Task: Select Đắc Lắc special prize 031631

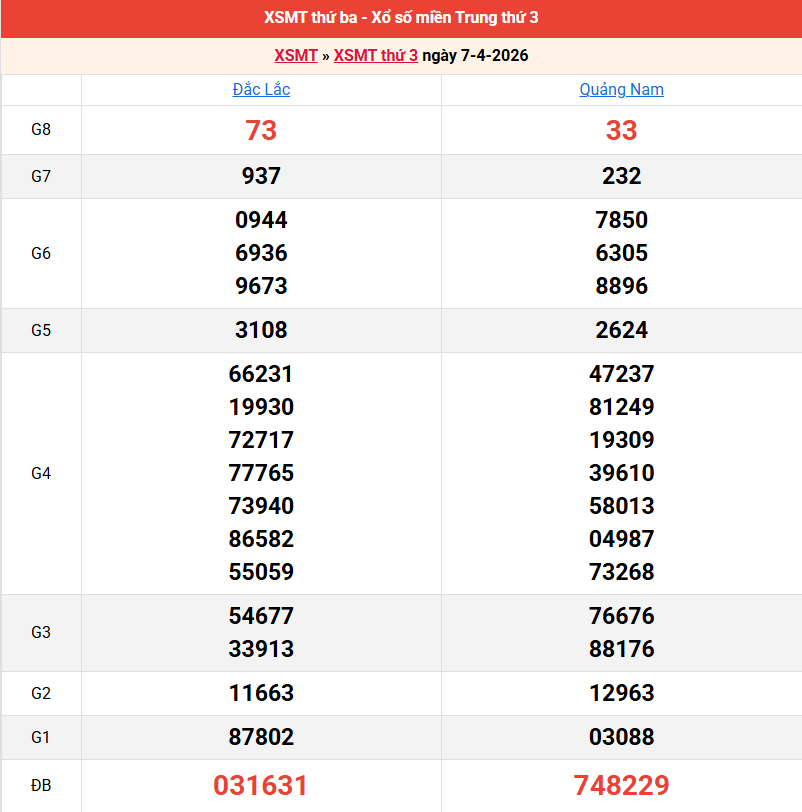Action: (261, 785)
